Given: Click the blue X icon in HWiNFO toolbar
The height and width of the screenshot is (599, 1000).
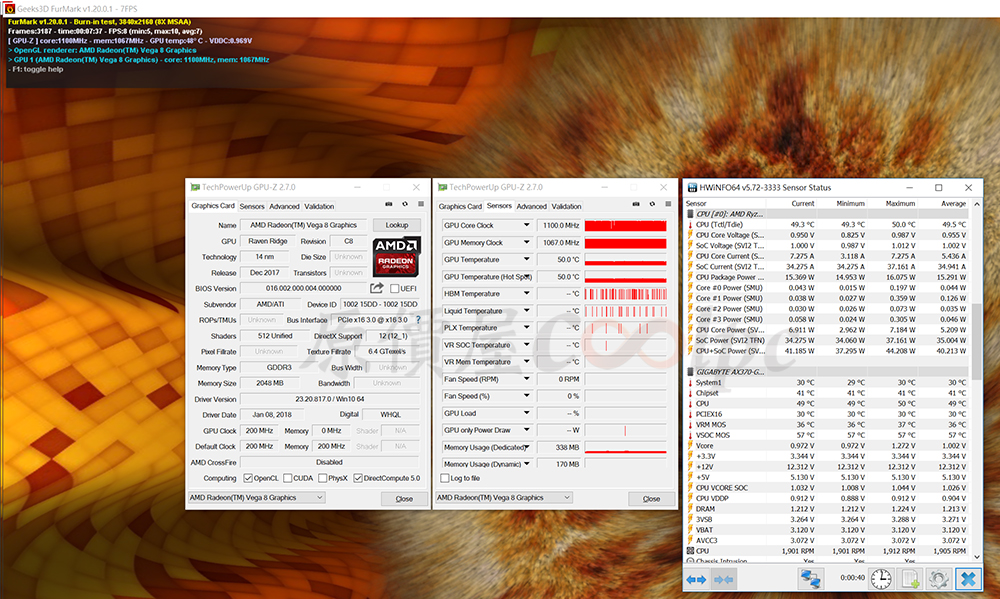Looking at the screenshot, I should (968, 579).
